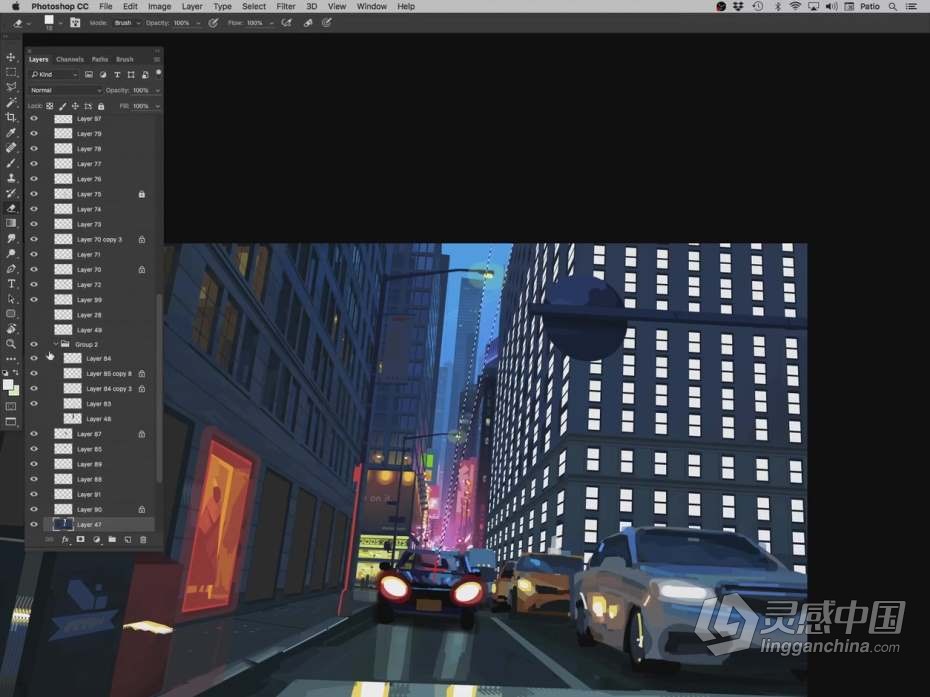Select the Crop tool
Viewport: 930px width, 697px height.
(x=11, y=118)
